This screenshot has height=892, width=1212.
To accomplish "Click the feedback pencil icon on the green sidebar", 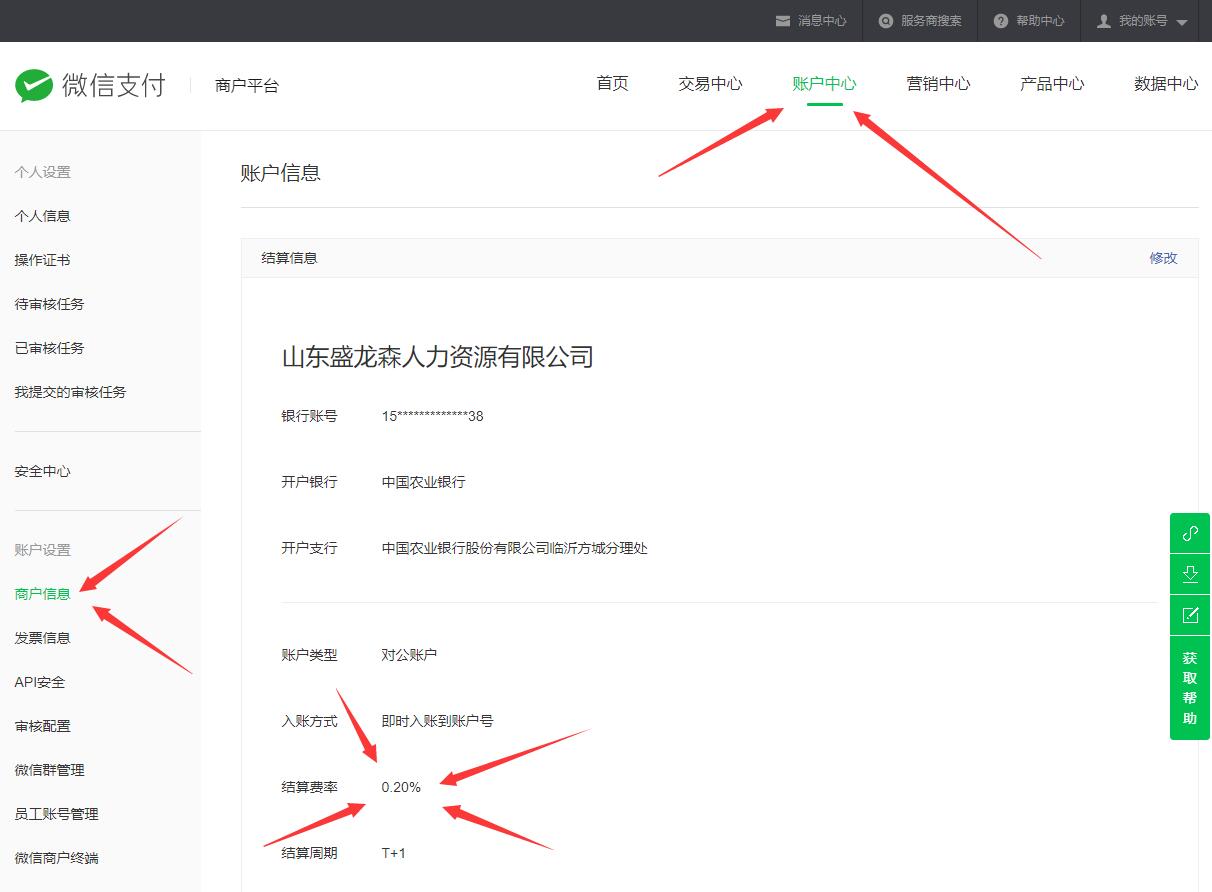I will pos(1189,615).
